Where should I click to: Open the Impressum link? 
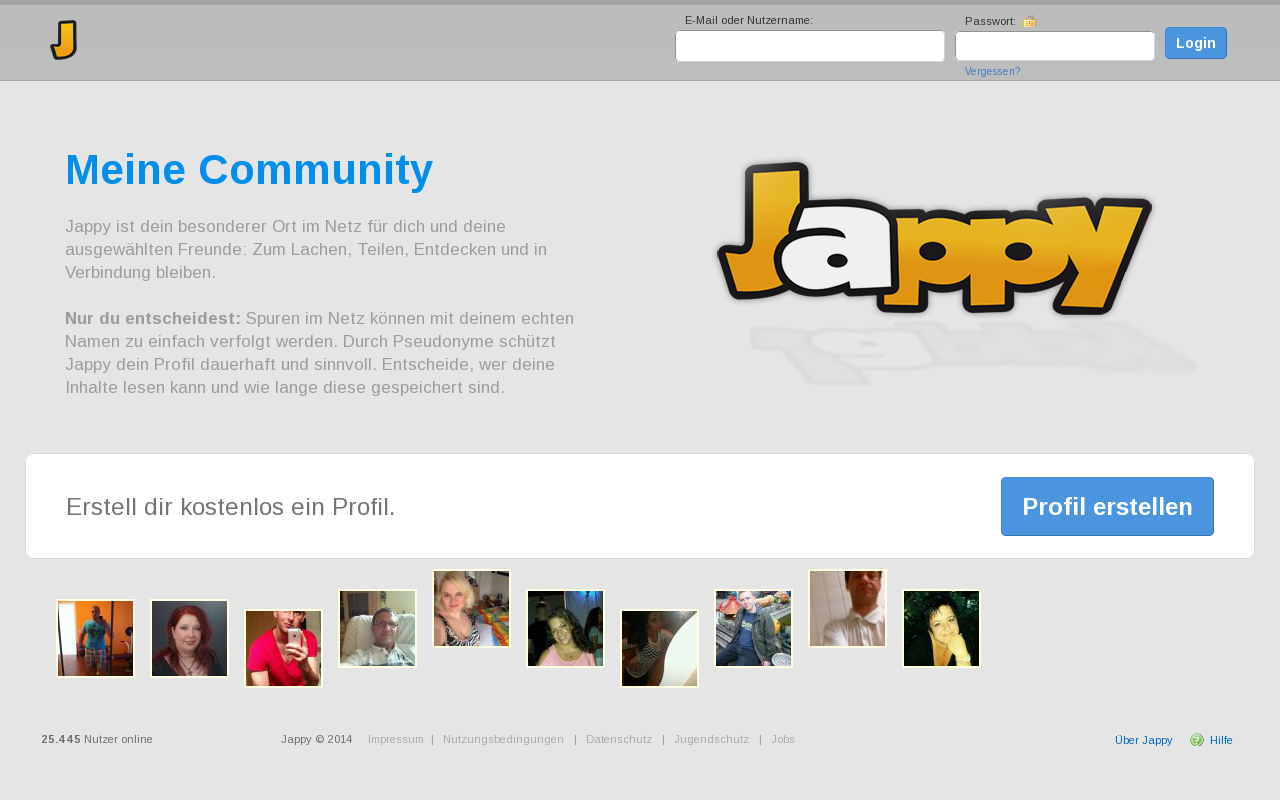click(x=396, y=739)
